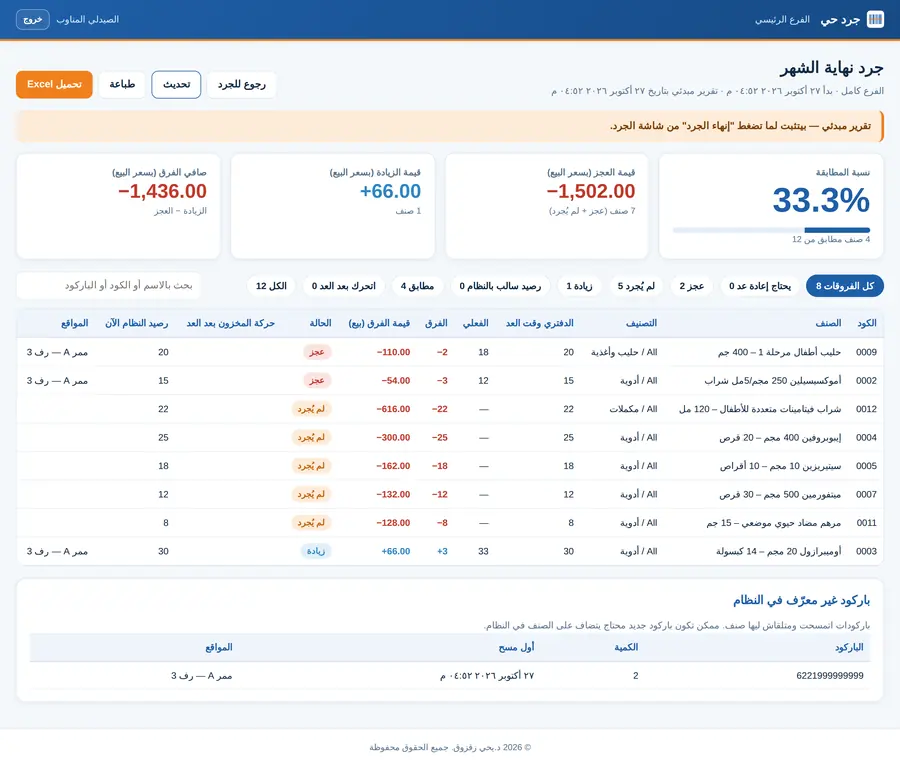Click the قيمة الفرق column header
The image size is (900, 768).
(x=379, y=323)
